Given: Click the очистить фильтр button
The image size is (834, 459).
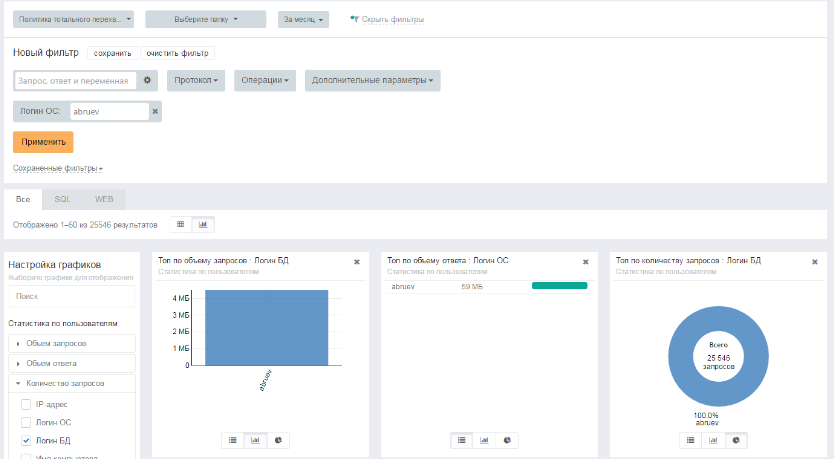Looking at the screenshot, I should coord(178,53).
